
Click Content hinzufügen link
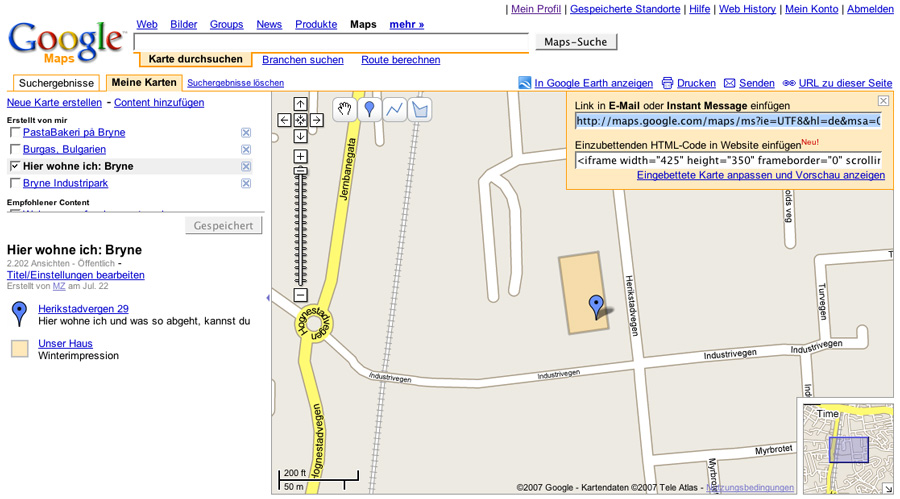159,102
